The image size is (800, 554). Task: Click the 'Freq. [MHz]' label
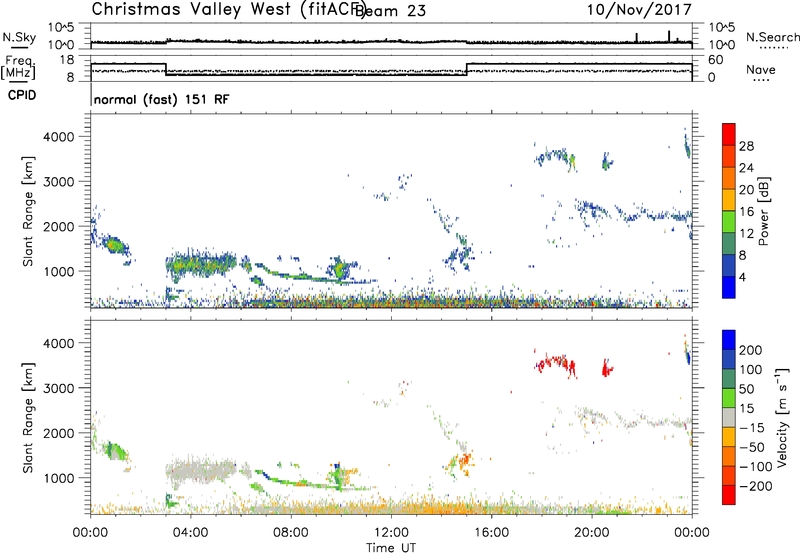(18, 68)
